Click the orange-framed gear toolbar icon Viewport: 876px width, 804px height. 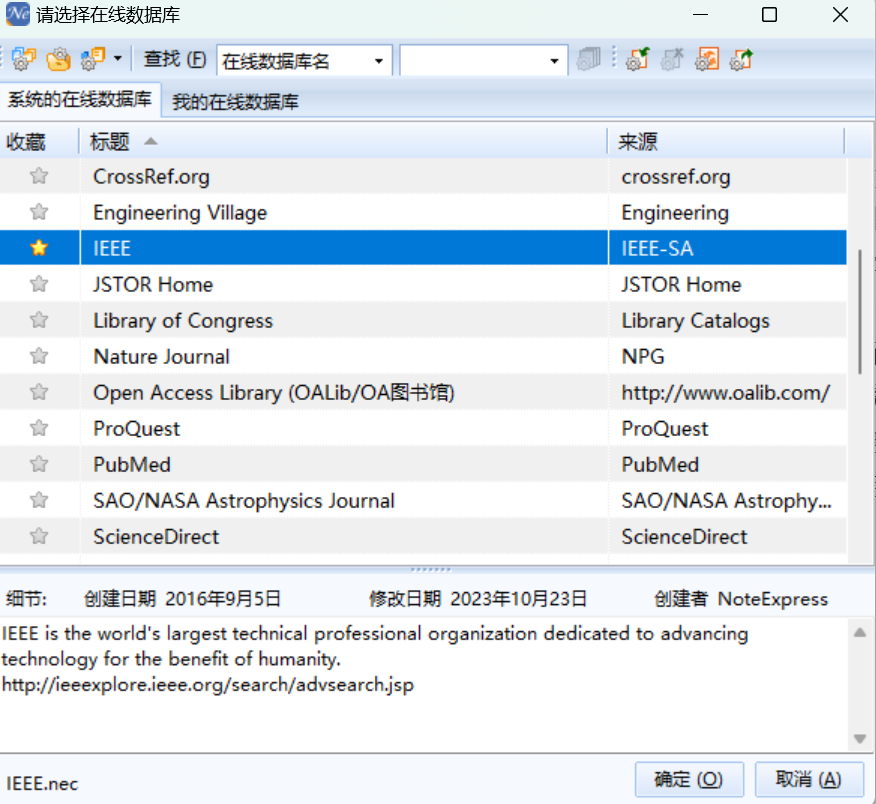(707, 59)
